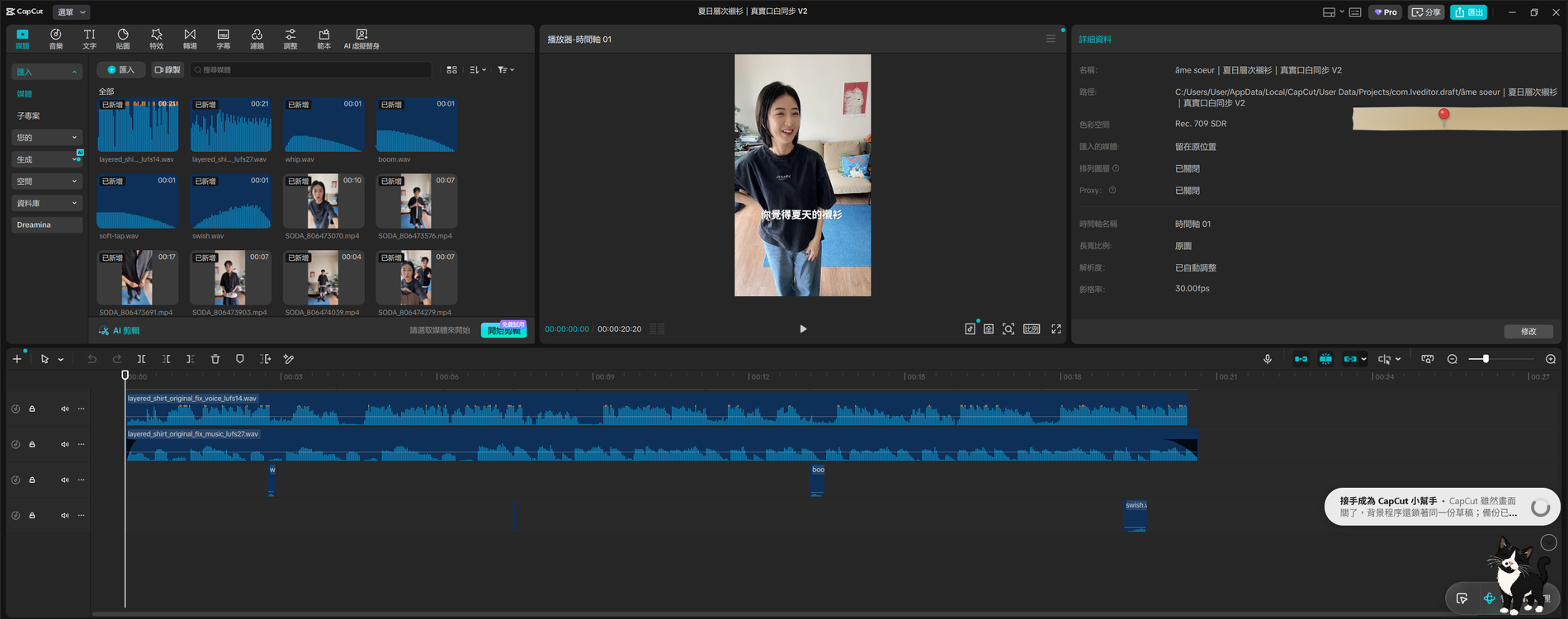Click the 修改 button in details panel
1568x619 pixels.
click(1528, 331)
